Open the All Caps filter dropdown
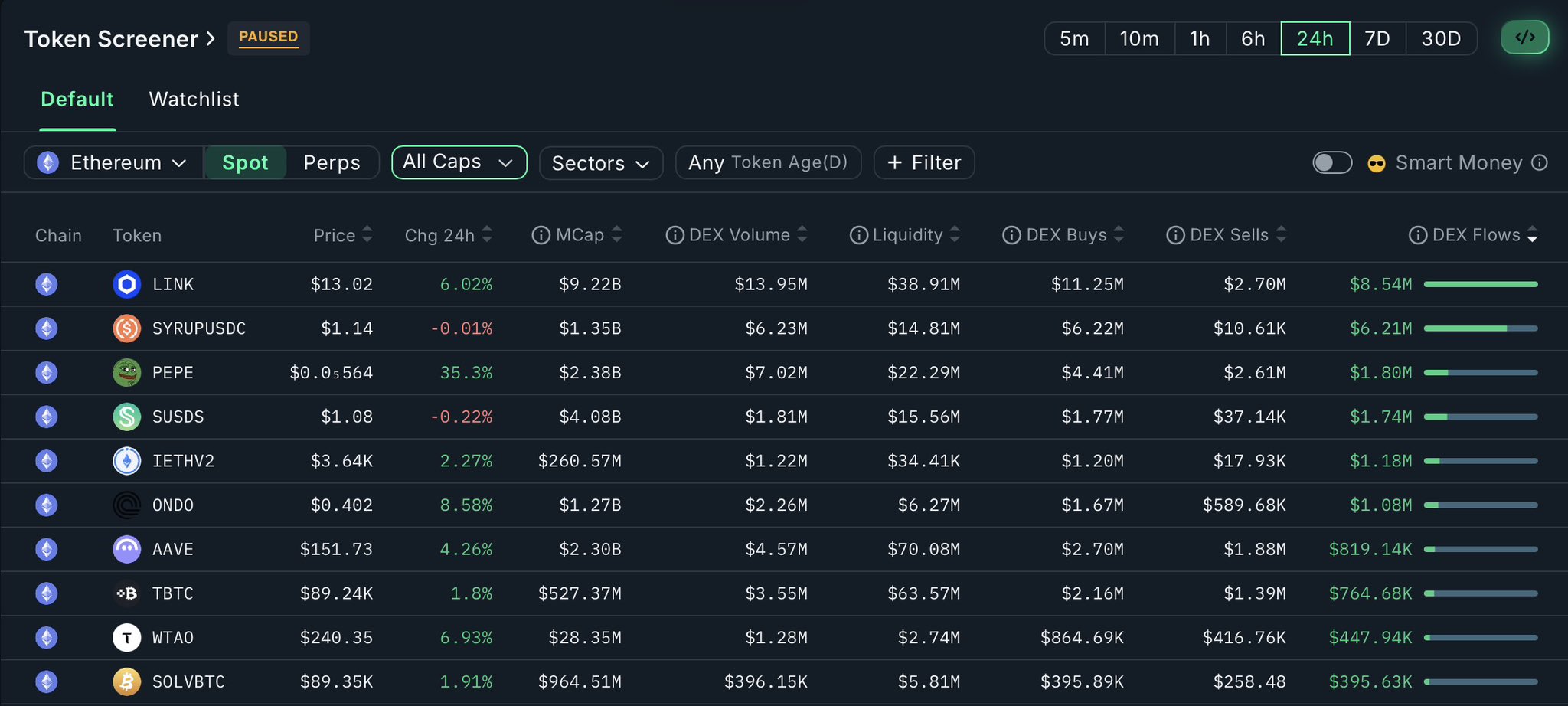Viewport: 1568px width, 706px height. 459,162
